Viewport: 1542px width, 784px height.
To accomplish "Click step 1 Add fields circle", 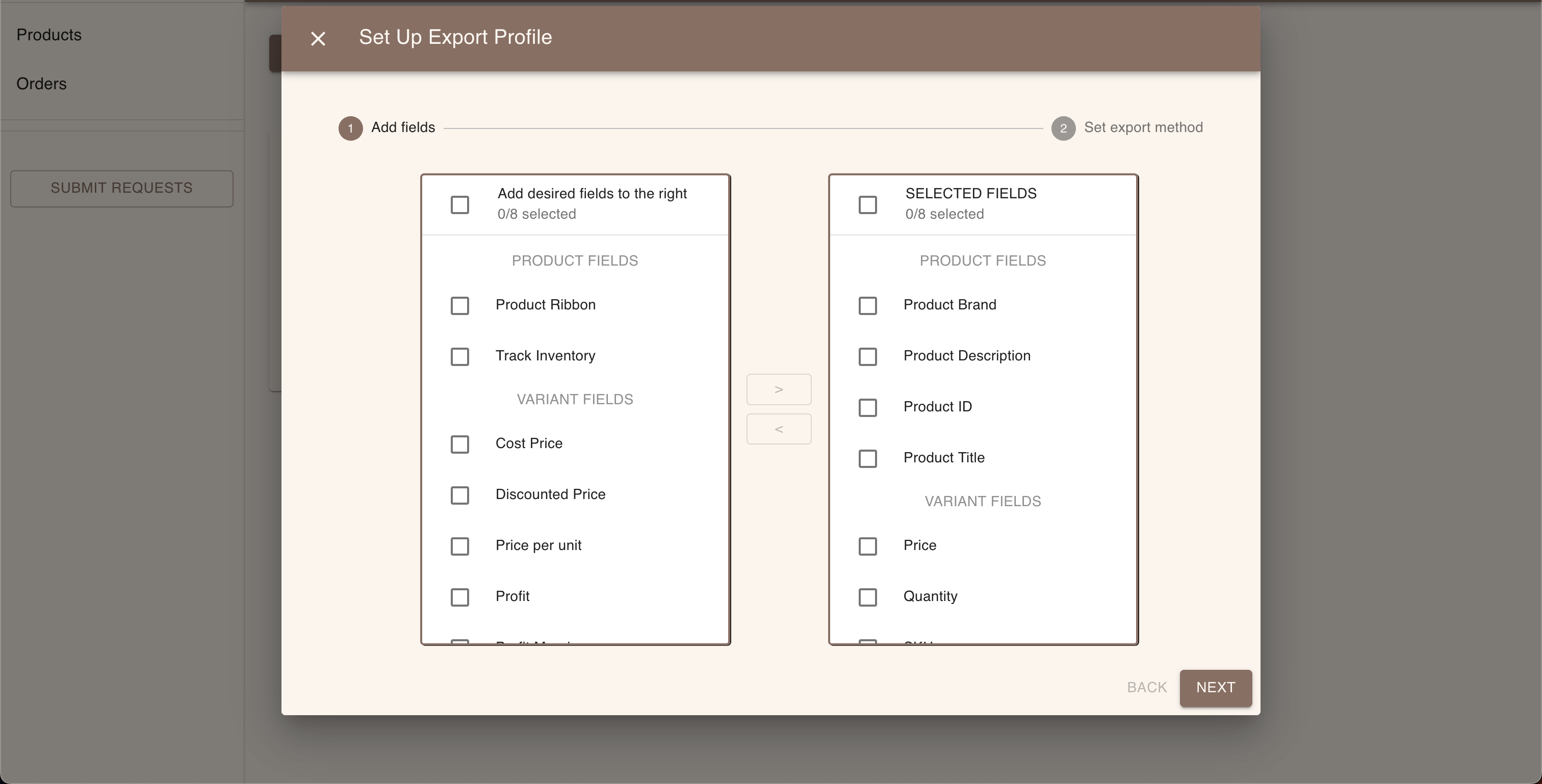I will 350,128.
